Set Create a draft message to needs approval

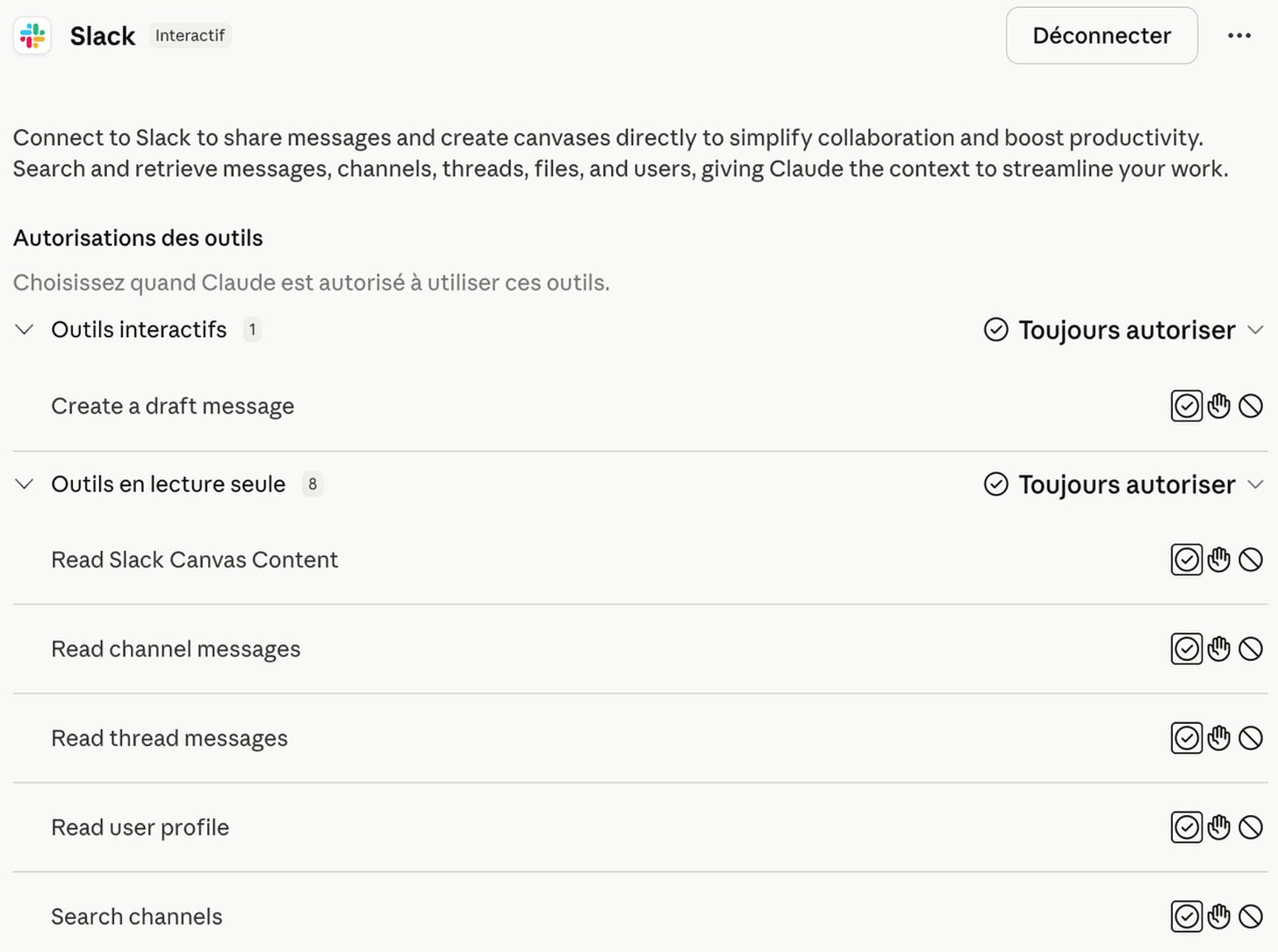1218,406
